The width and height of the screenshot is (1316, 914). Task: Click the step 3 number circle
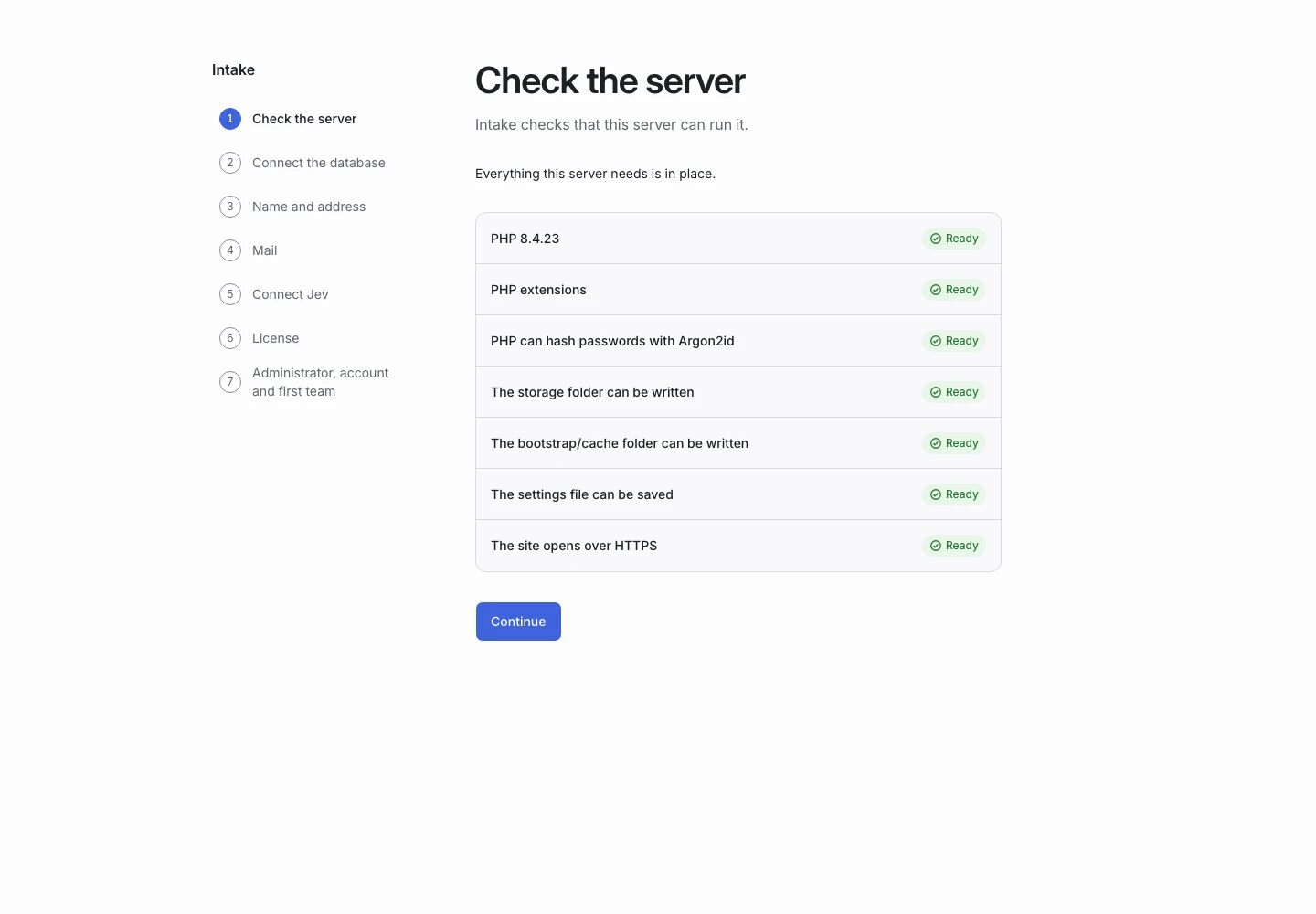(x=230, y=207)
